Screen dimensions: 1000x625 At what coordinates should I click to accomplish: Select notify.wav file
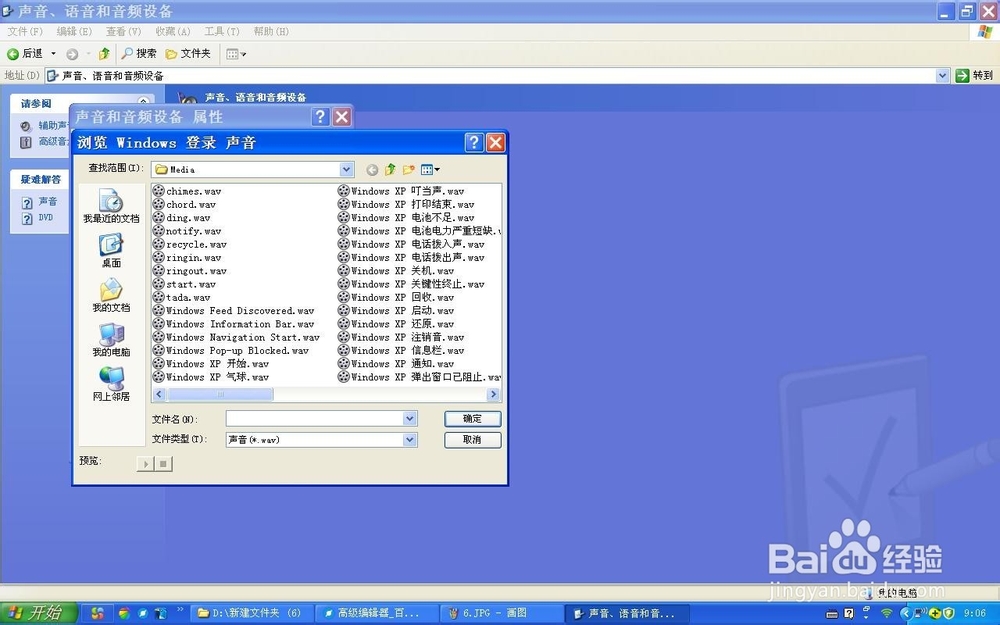(x=187, y=231)
